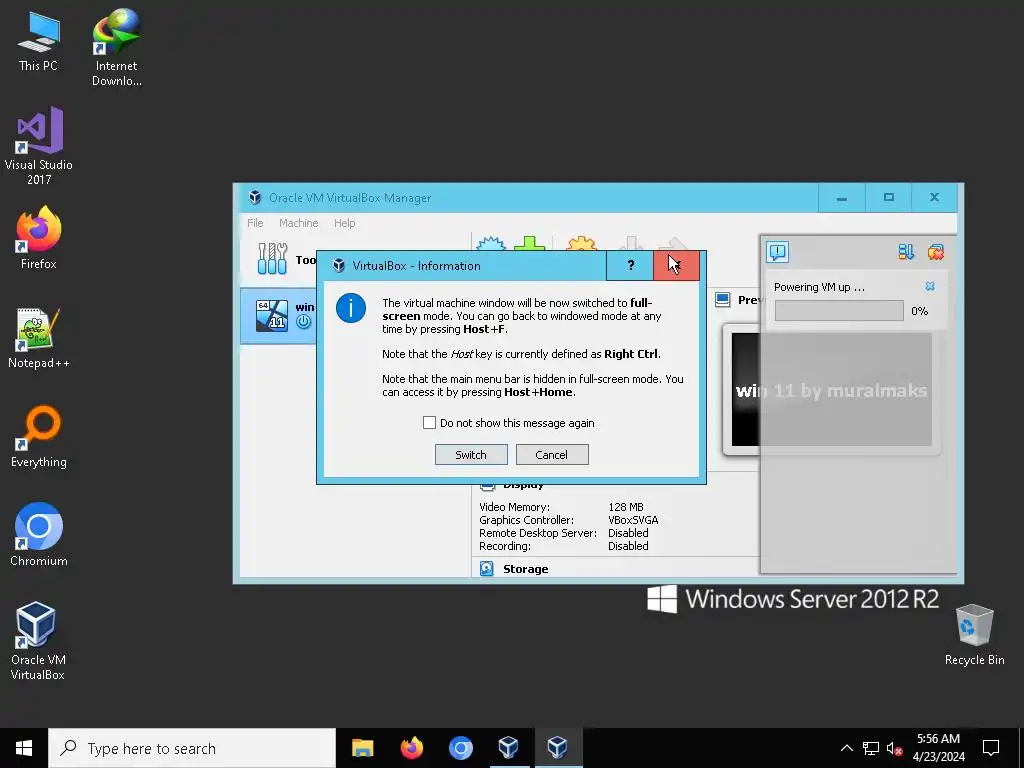Click the remove finished notifications icon
Viewport: 1024px width, 768px height.
click(x=936, y=252)
